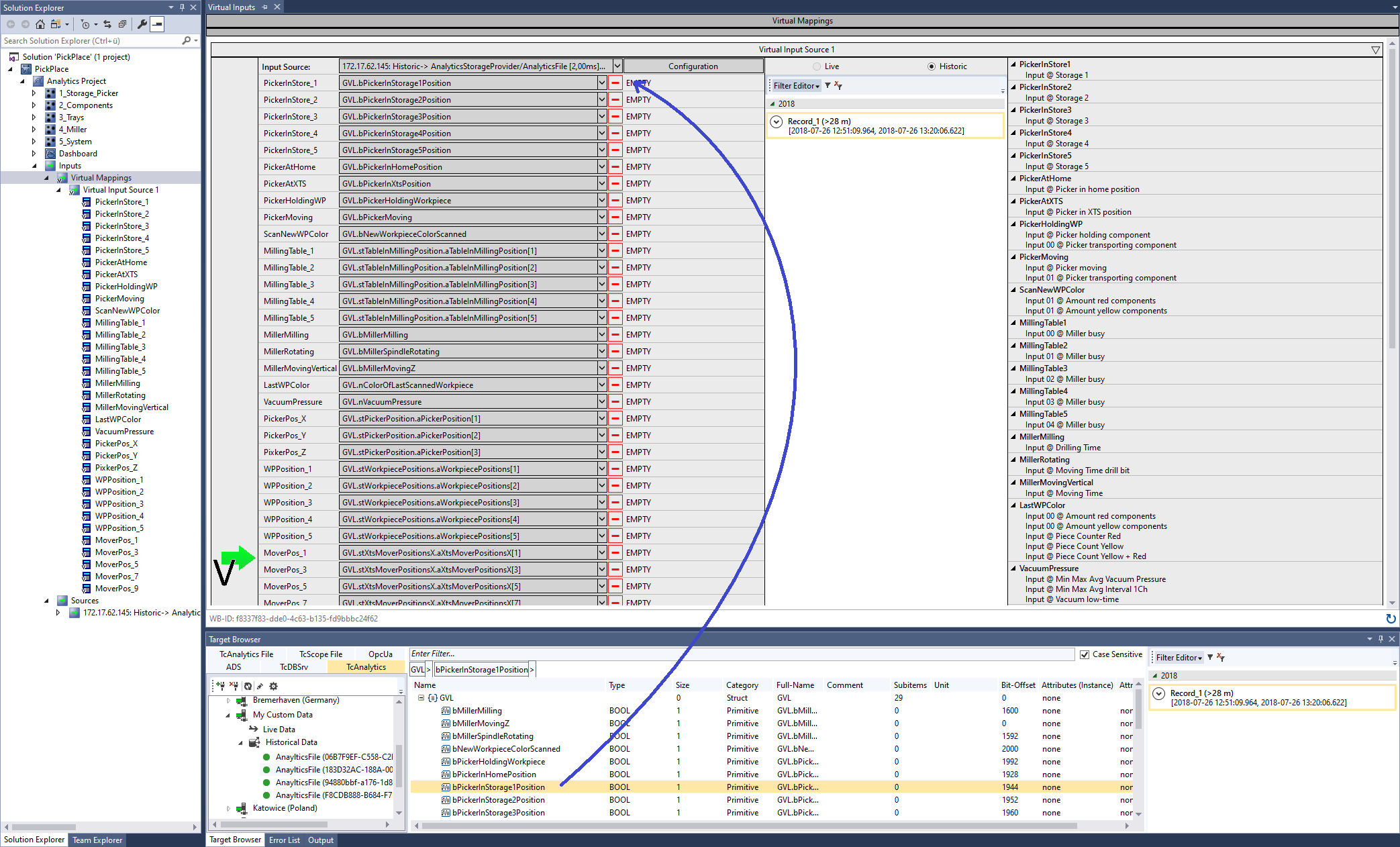Switch to the TcScope File tab
1400x847 pixels.
(x=321, y=654)
